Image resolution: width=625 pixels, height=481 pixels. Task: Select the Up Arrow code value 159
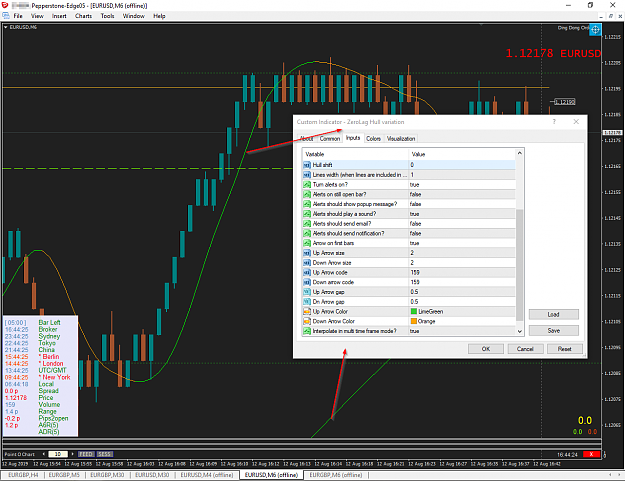462,272
